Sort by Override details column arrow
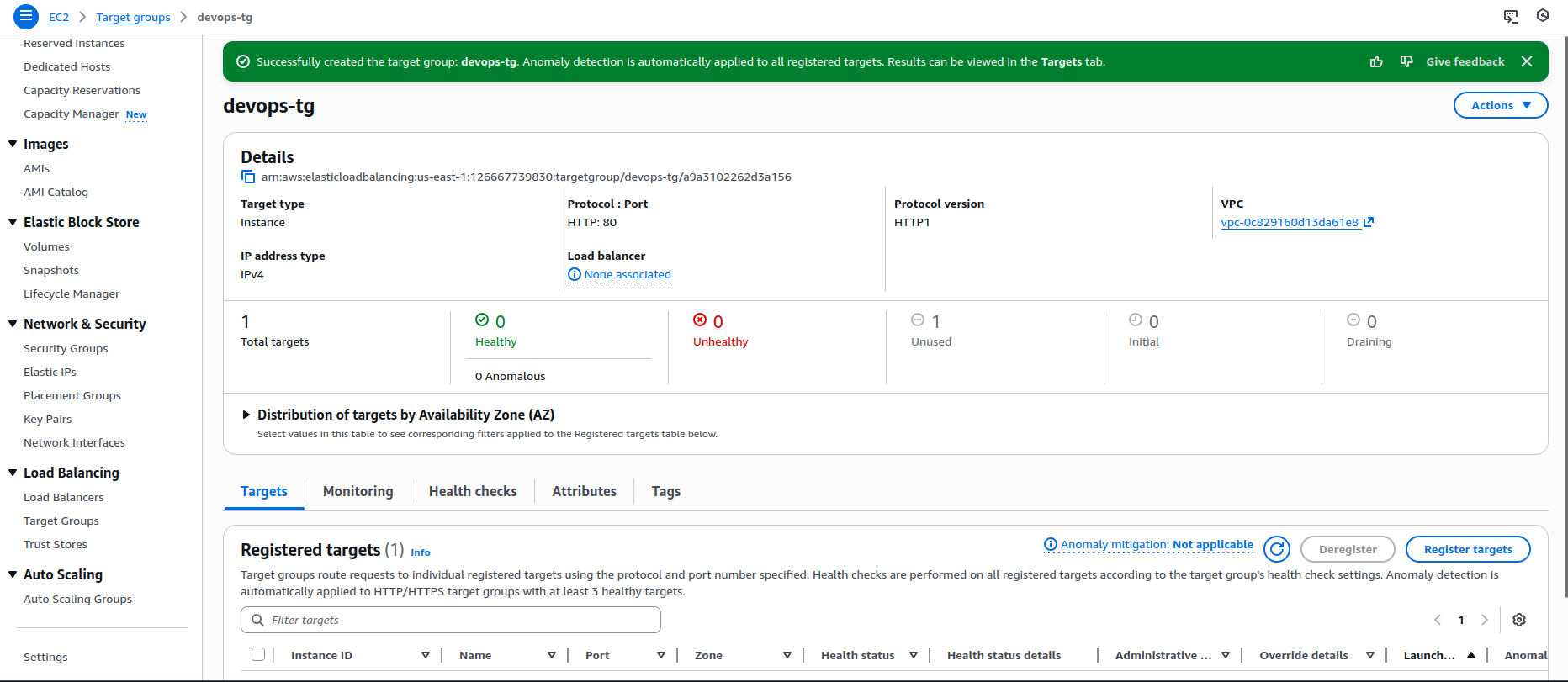This screenshot has height=682, width=1568. (x=1370, y=655)
